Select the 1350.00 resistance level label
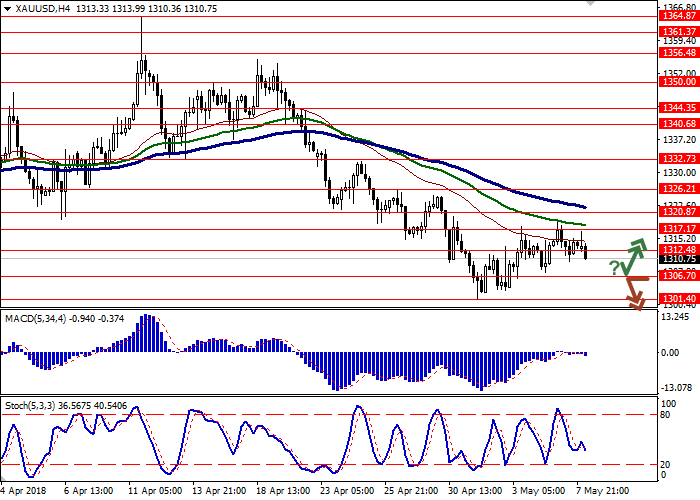The width and height of the screenshot is (700, 500). [676, 83]
